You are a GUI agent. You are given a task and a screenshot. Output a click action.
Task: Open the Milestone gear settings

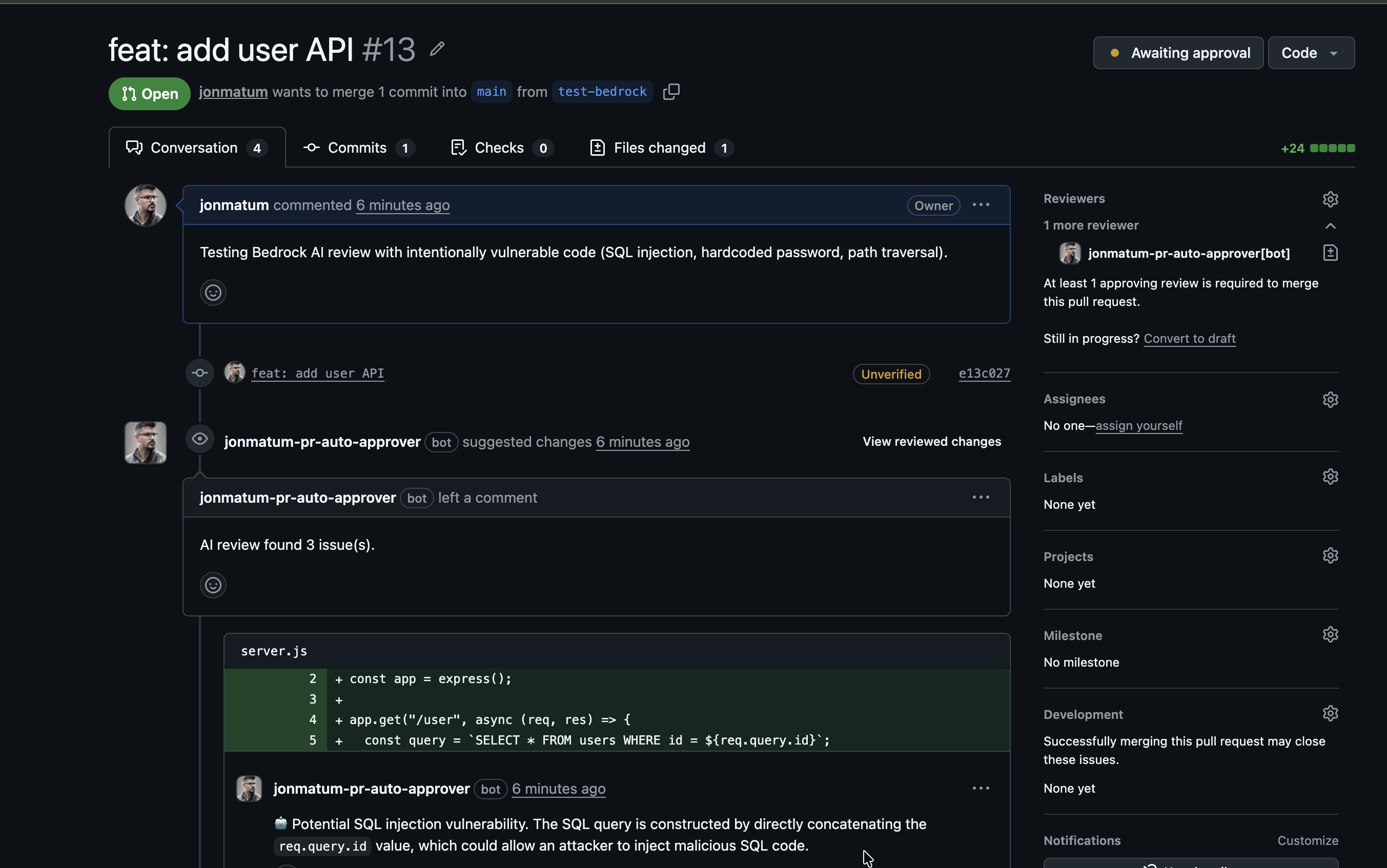click(x=1330, y=635)
